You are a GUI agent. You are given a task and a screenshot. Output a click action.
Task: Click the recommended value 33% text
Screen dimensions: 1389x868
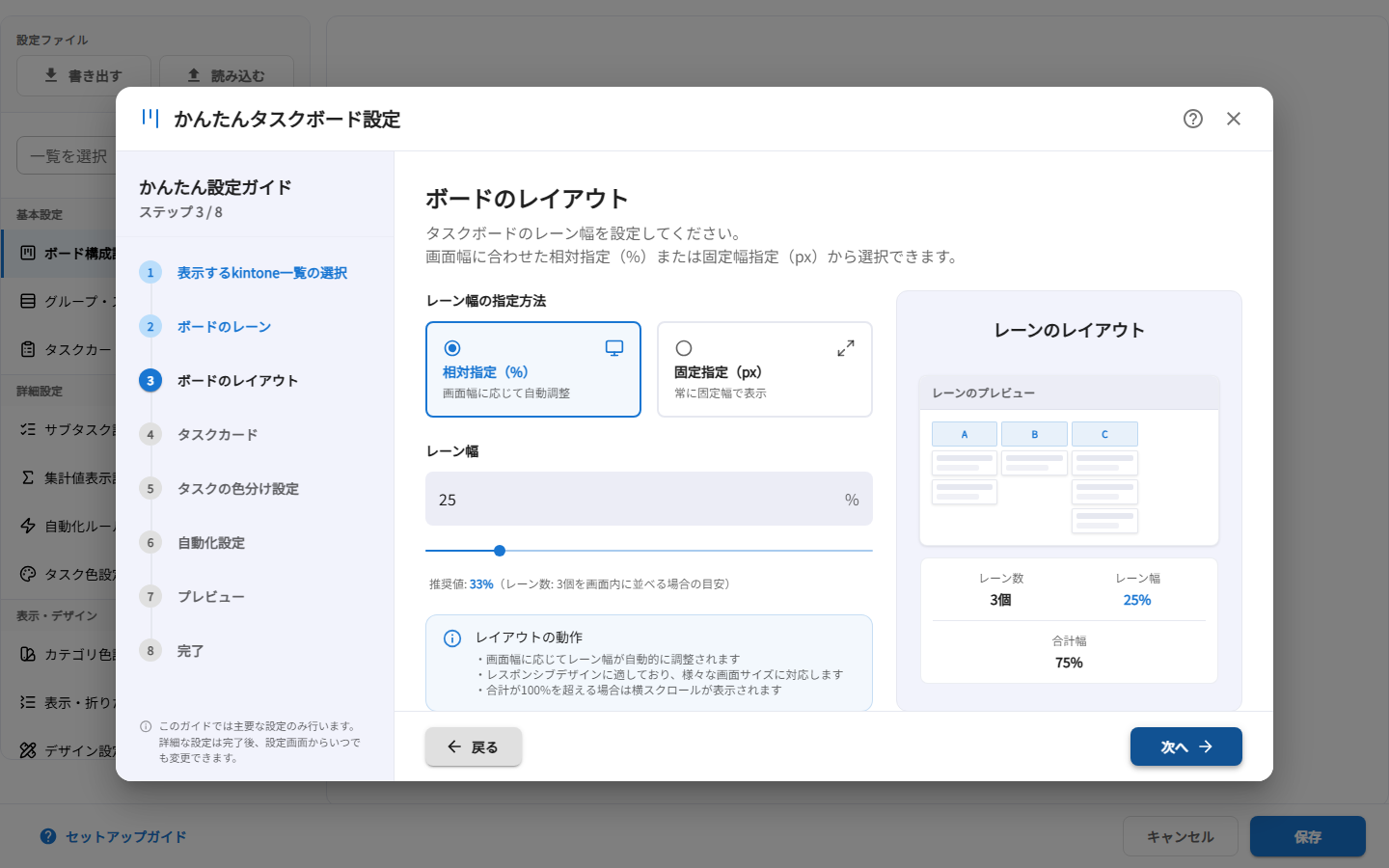[481, 584]
